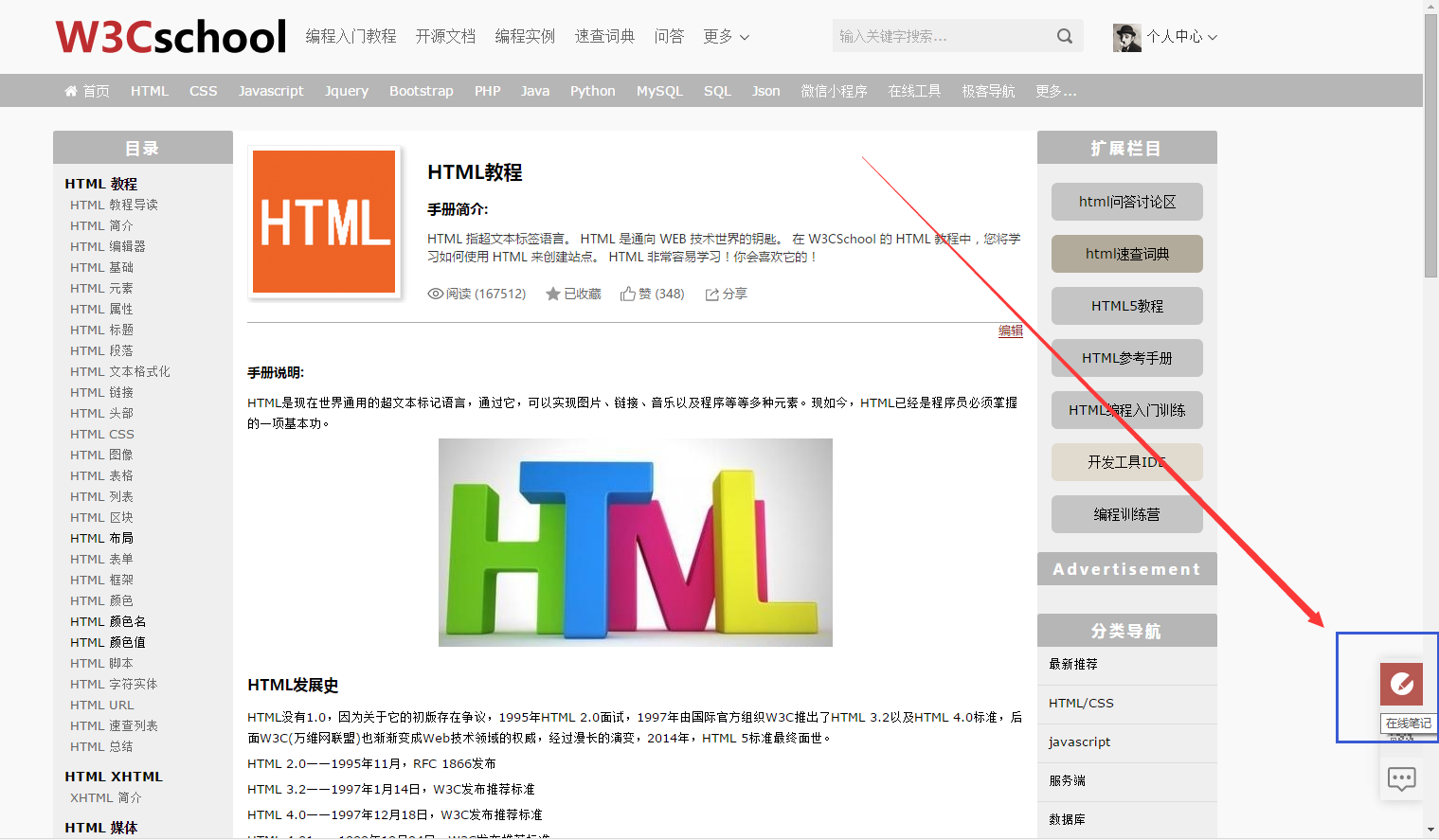The width and height of the screenshot is (1439, 840).
Task: Select Javascript in the navigation bar
Action: 271,91
